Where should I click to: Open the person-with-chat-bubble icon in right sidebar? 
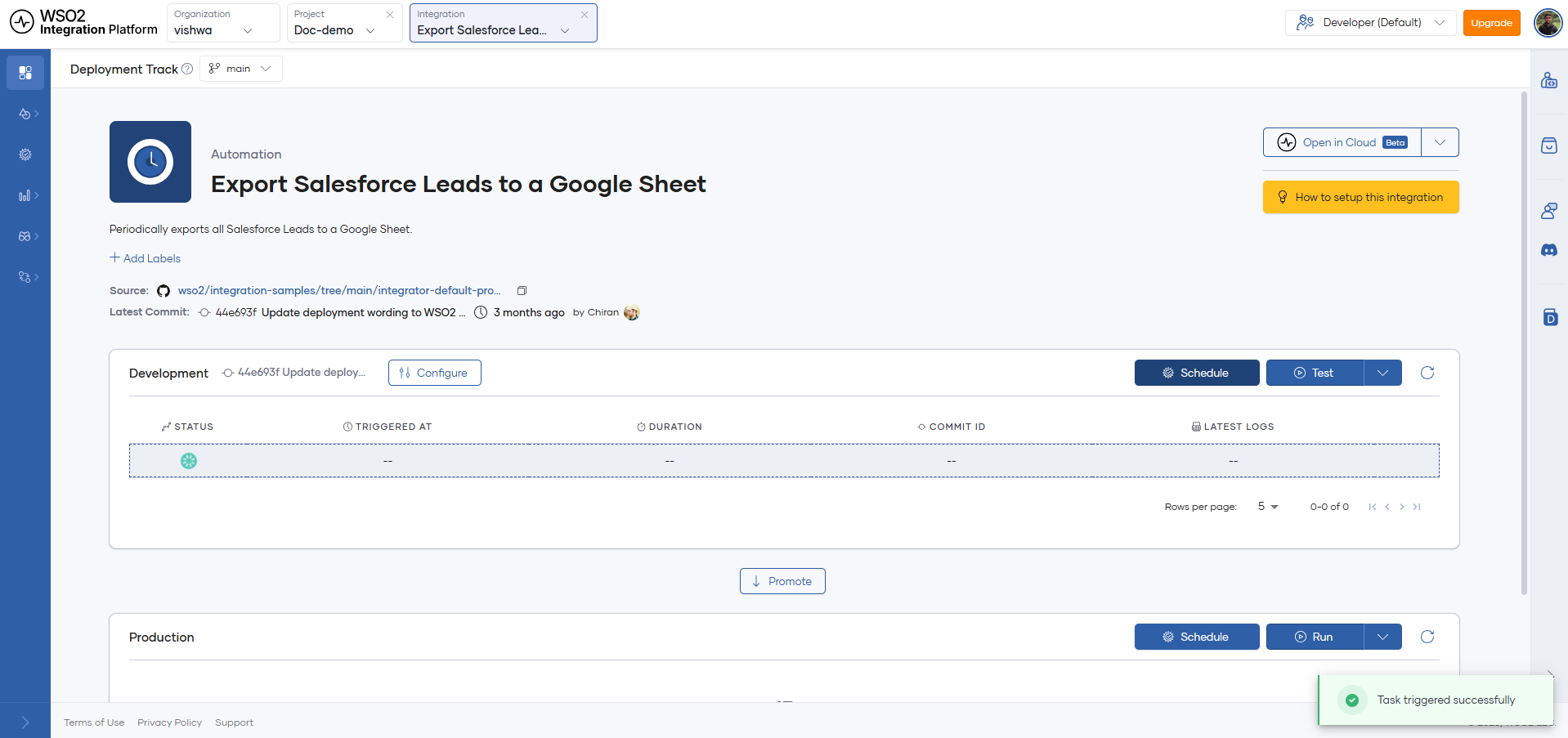coord(1549,211)
